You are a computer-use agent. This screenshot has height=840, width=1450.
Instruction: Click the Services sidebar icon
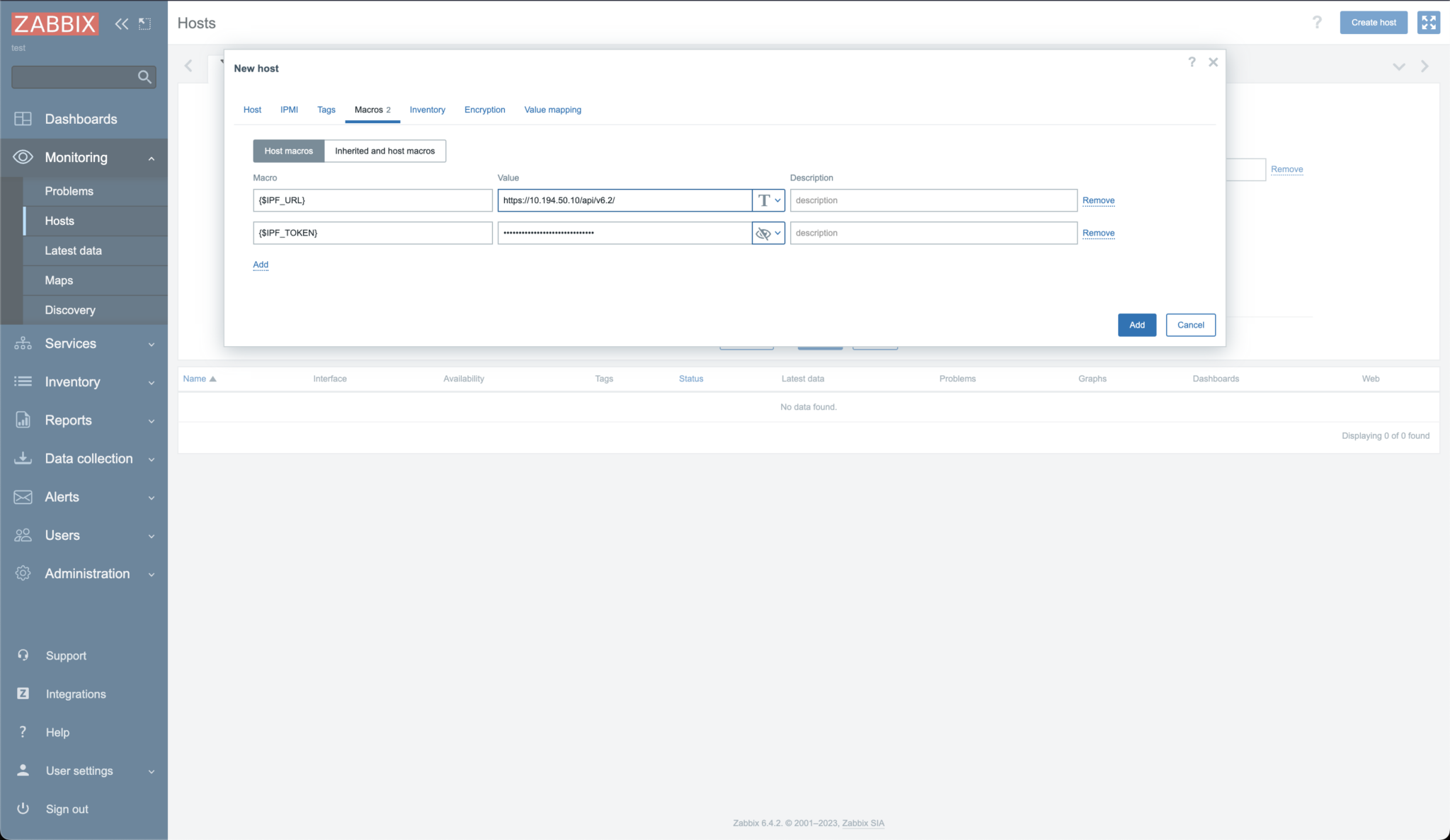(x=23, y=344)
